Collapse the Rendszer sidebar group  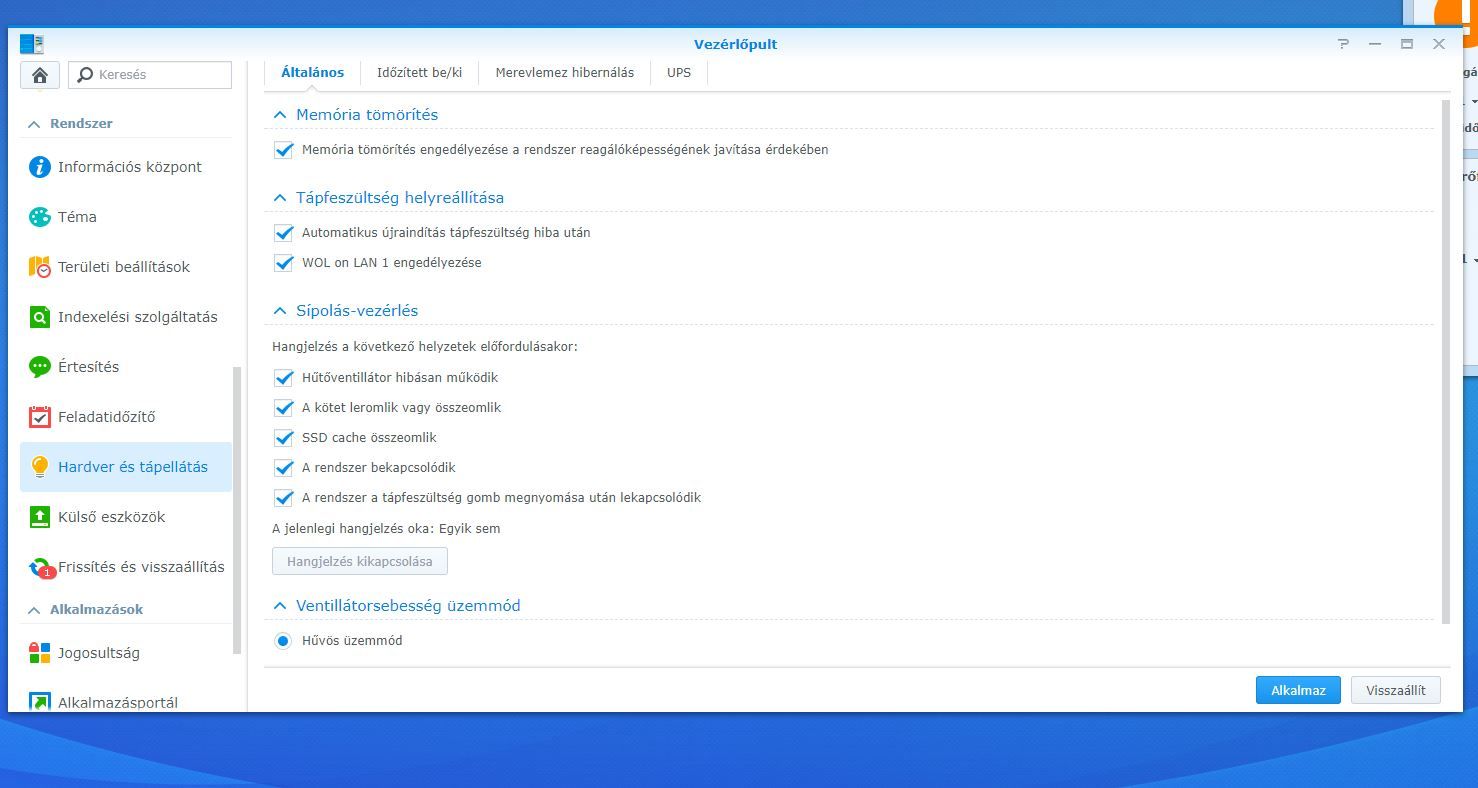pyautogui.click(x=34, y=124)
